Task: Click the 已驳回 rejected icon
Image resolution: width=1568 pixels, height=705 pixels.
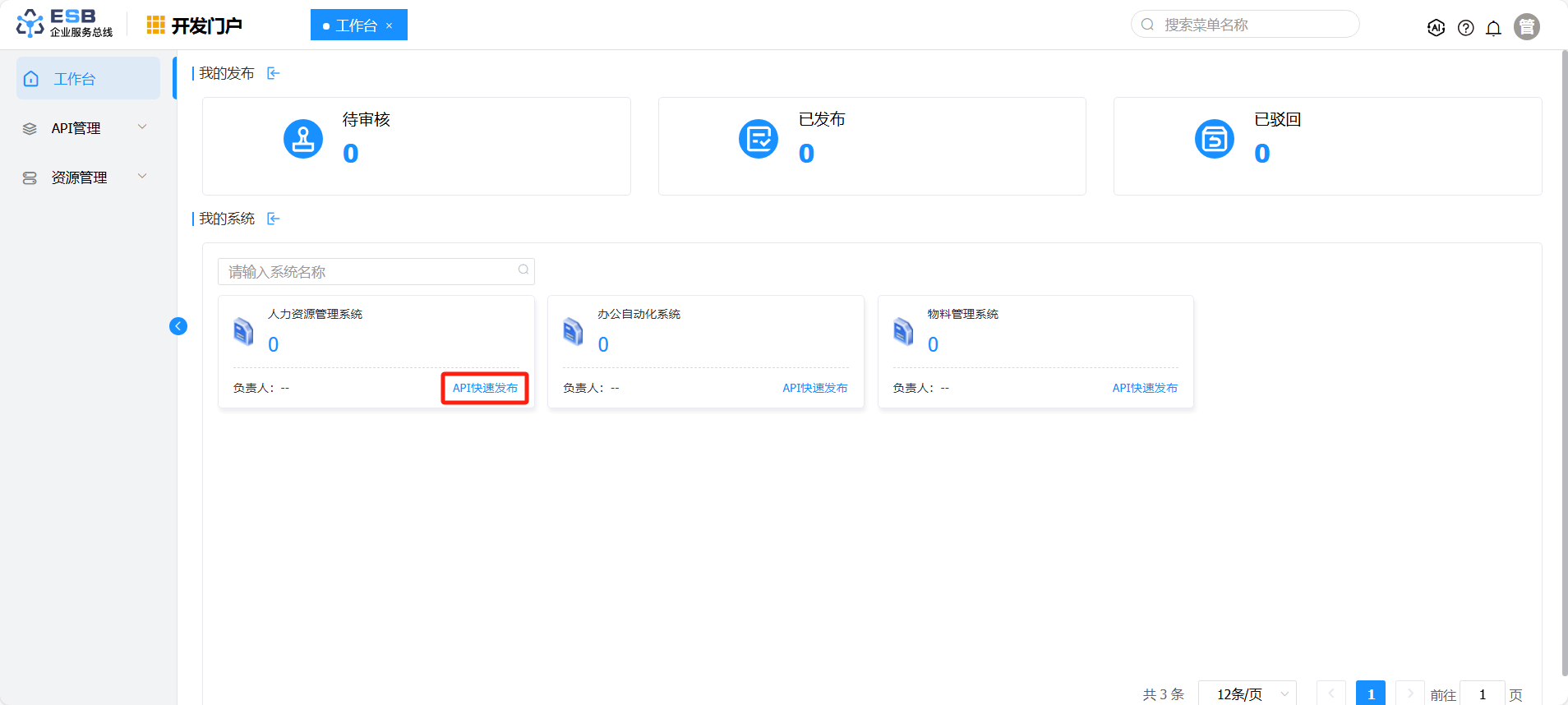Action: (x=1214, y=139)
